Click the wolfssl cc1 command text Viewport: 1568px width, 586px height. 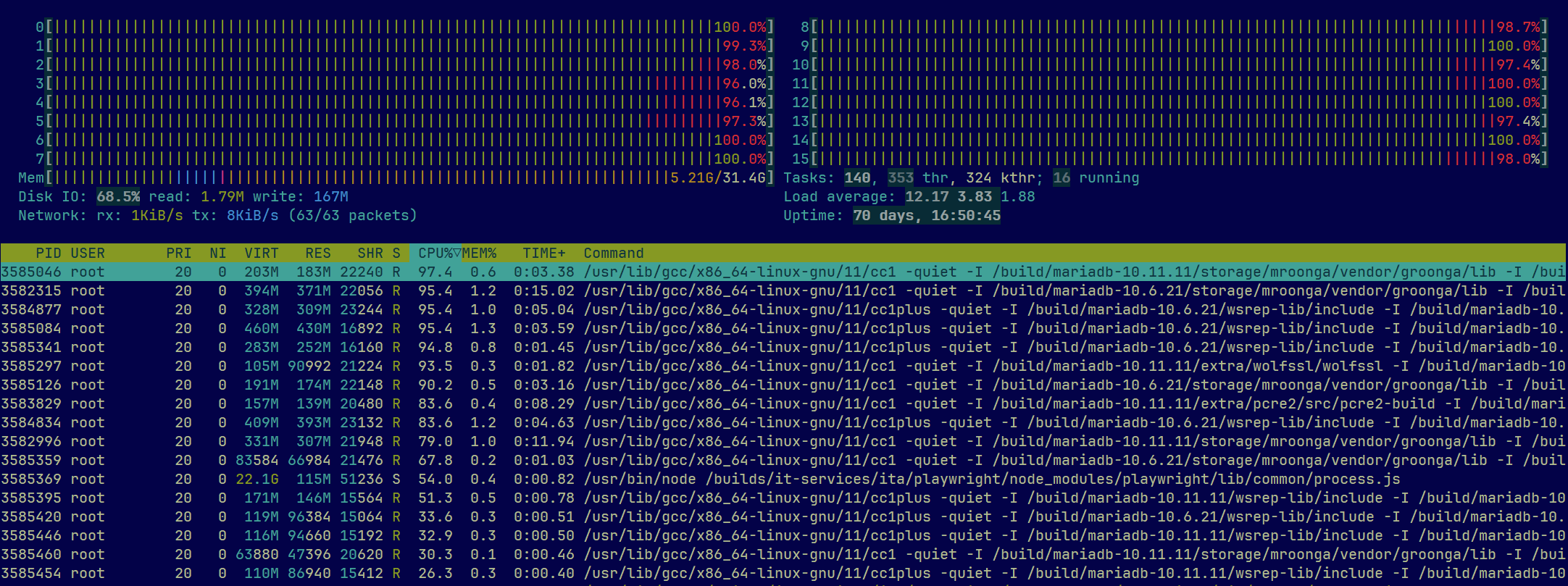click(x=1075, y=366)
